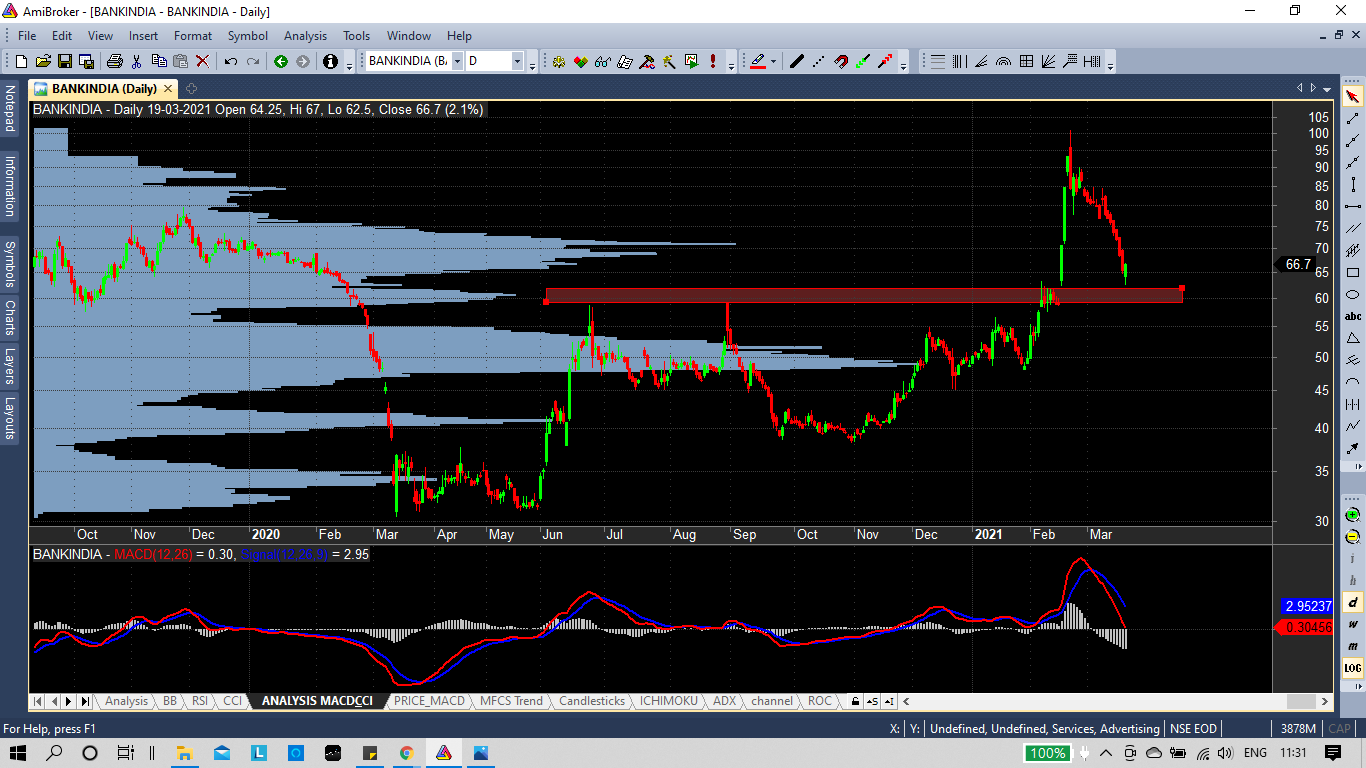
Task: Click the red horizontal resistance zone rectangle
Action: click(x=864, y=296)
